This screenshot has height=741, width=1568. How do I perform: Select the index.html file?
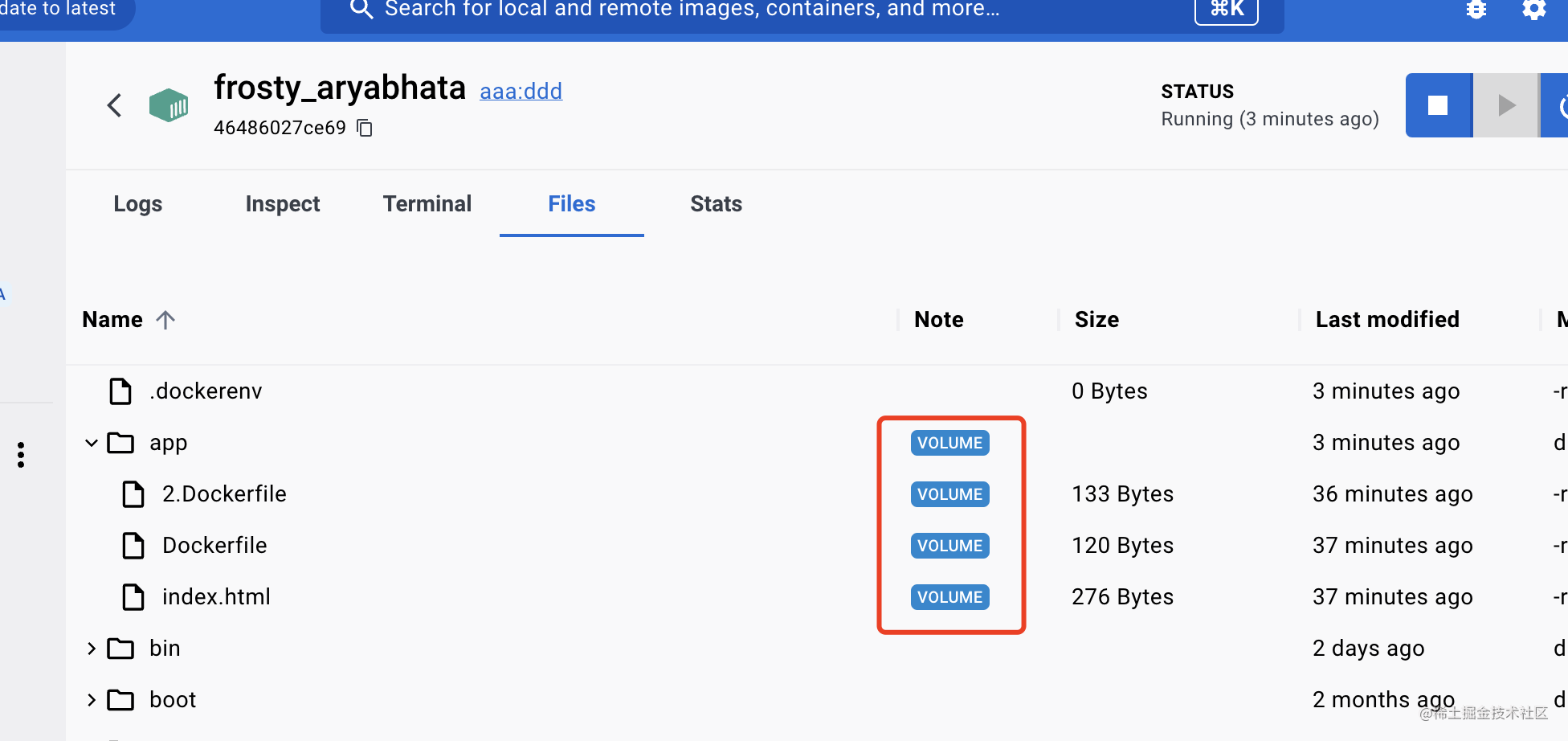coord(216,597)
